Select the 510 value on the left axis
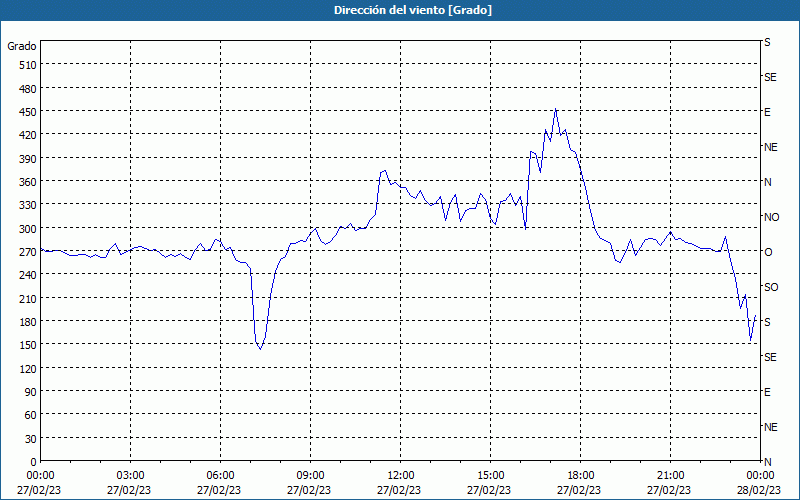The image size is (800, 500). pyautogui.click(x=28, y=65)
